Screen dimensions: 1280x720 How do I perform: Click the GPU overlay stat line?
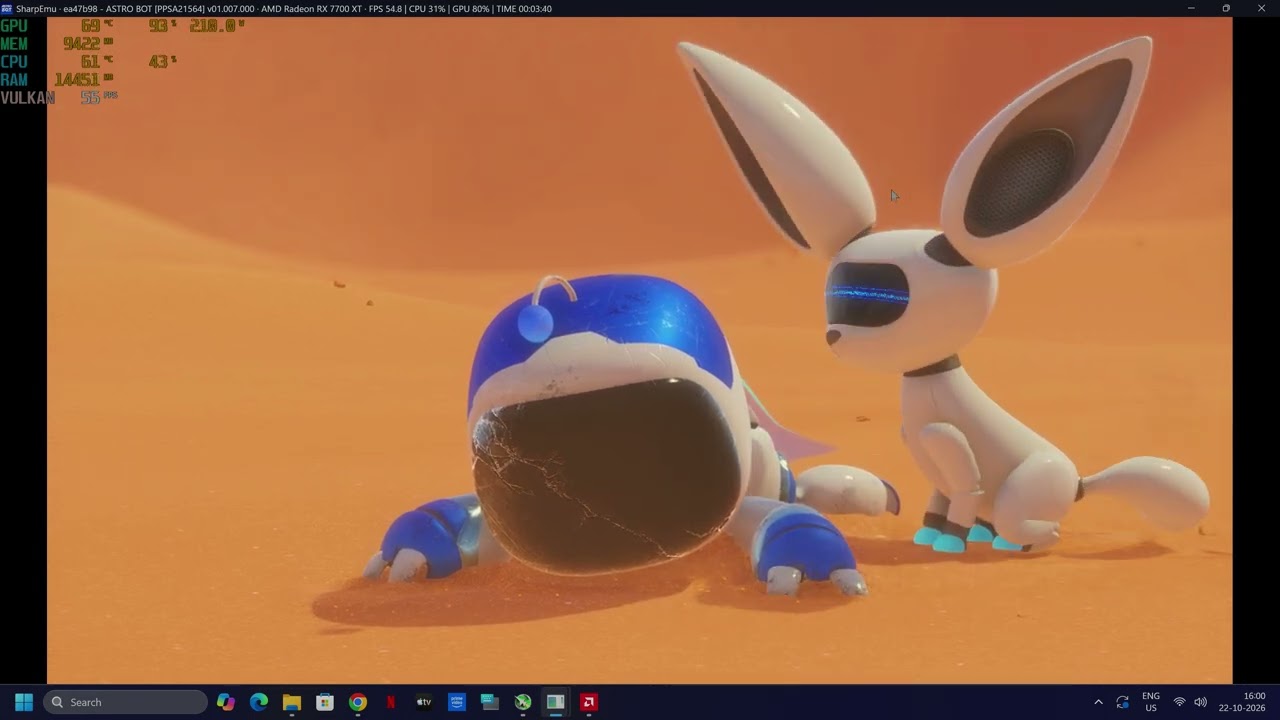[122, 25]
